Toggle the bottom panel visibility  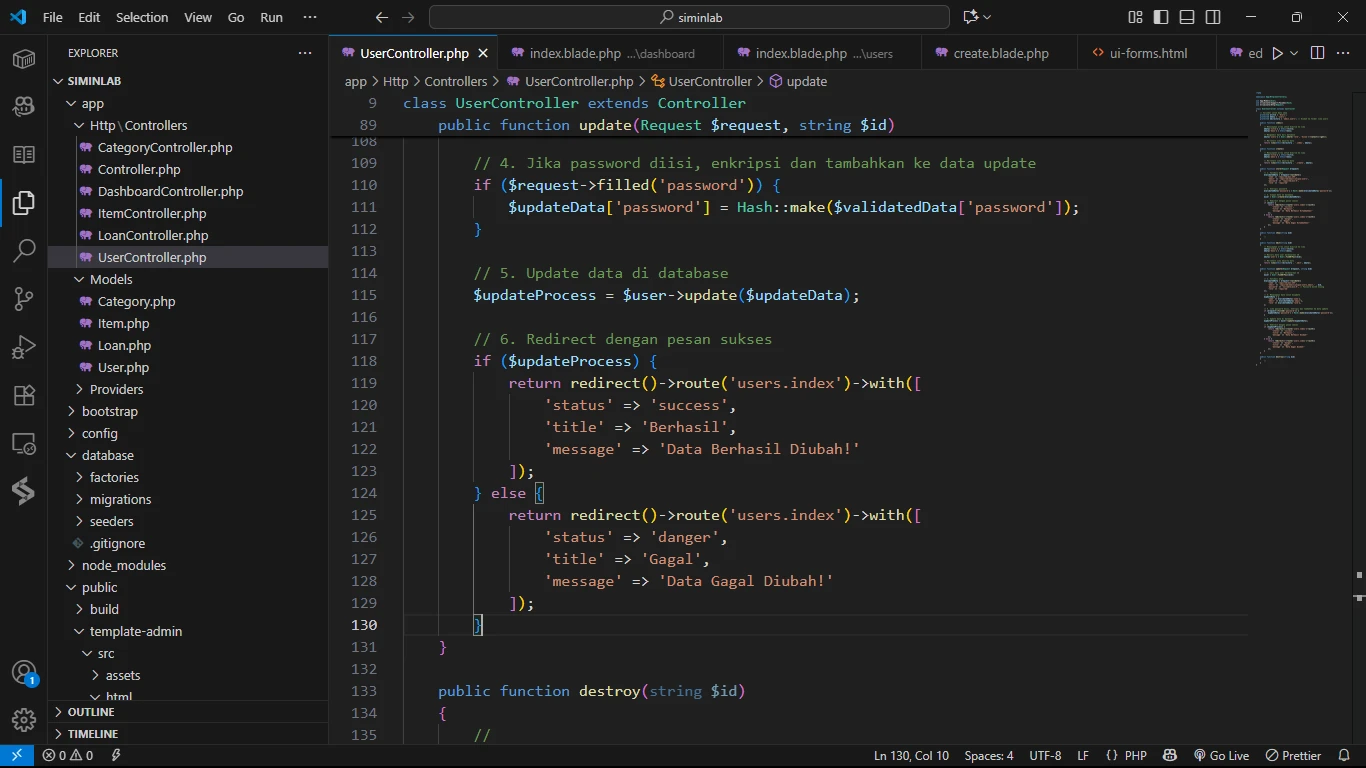(x=1187, y=17)
